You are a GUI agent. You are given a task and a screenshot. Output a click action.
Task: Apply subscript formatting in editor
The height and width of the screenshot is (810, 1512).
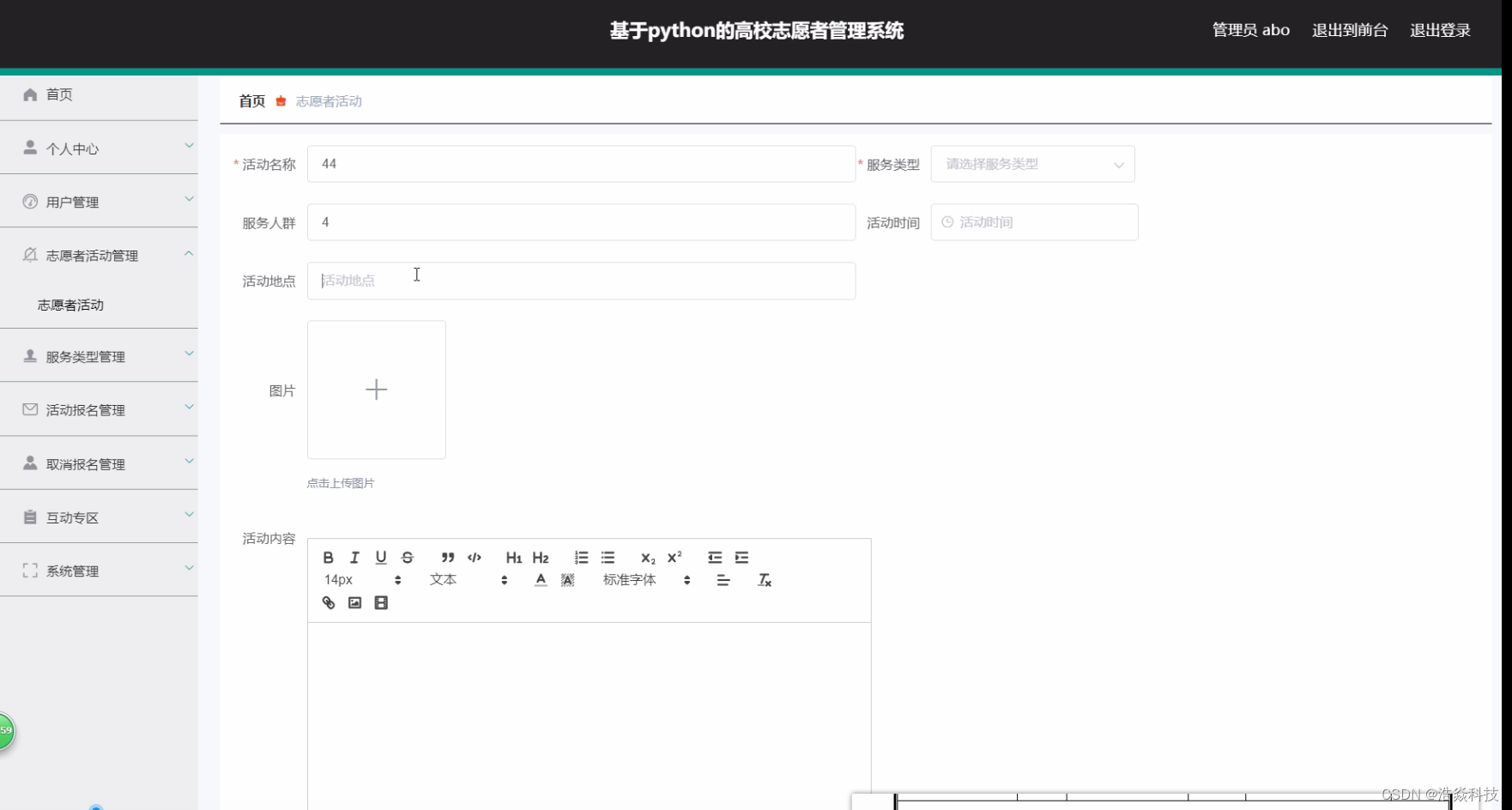[x=647, y=558]
